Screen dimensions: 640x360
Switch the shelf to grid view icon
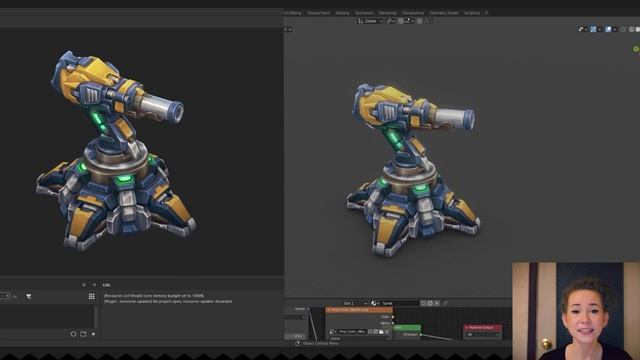pyautogui.click(x=91, y=296)
